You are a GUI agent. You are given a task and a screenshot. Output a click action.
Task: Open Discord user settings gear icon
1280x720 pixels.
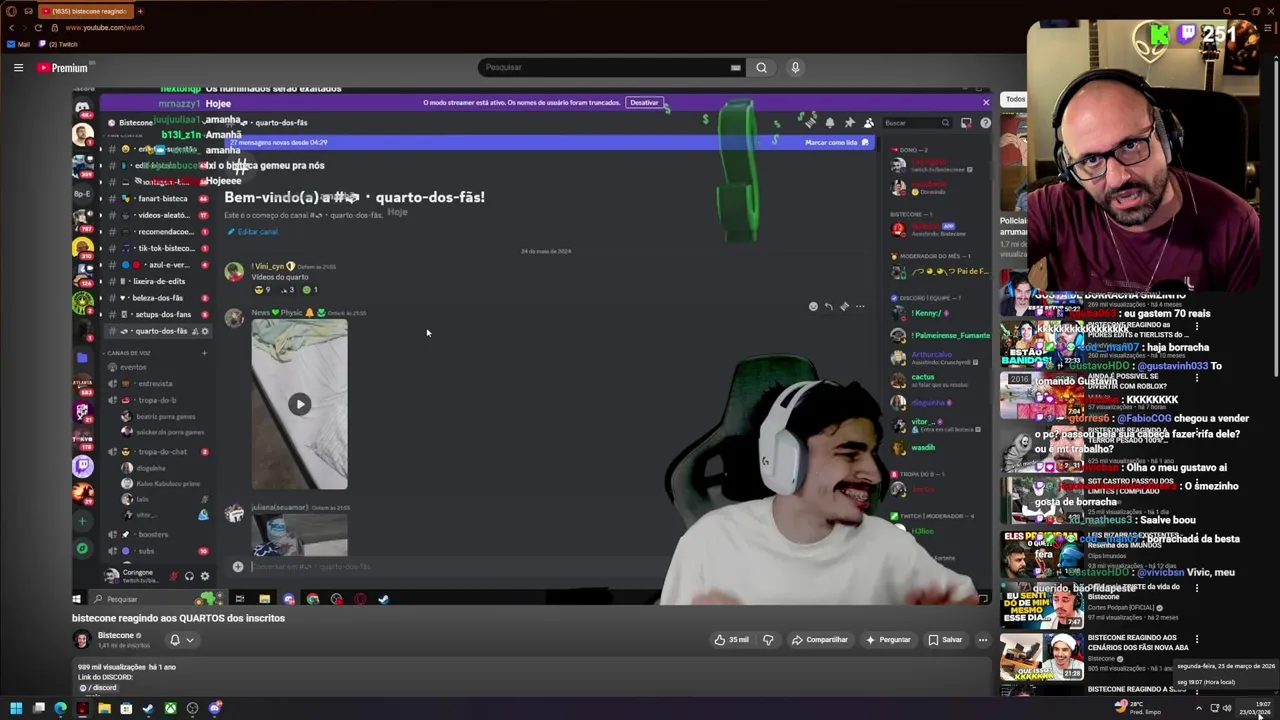[x=205, y=576]
